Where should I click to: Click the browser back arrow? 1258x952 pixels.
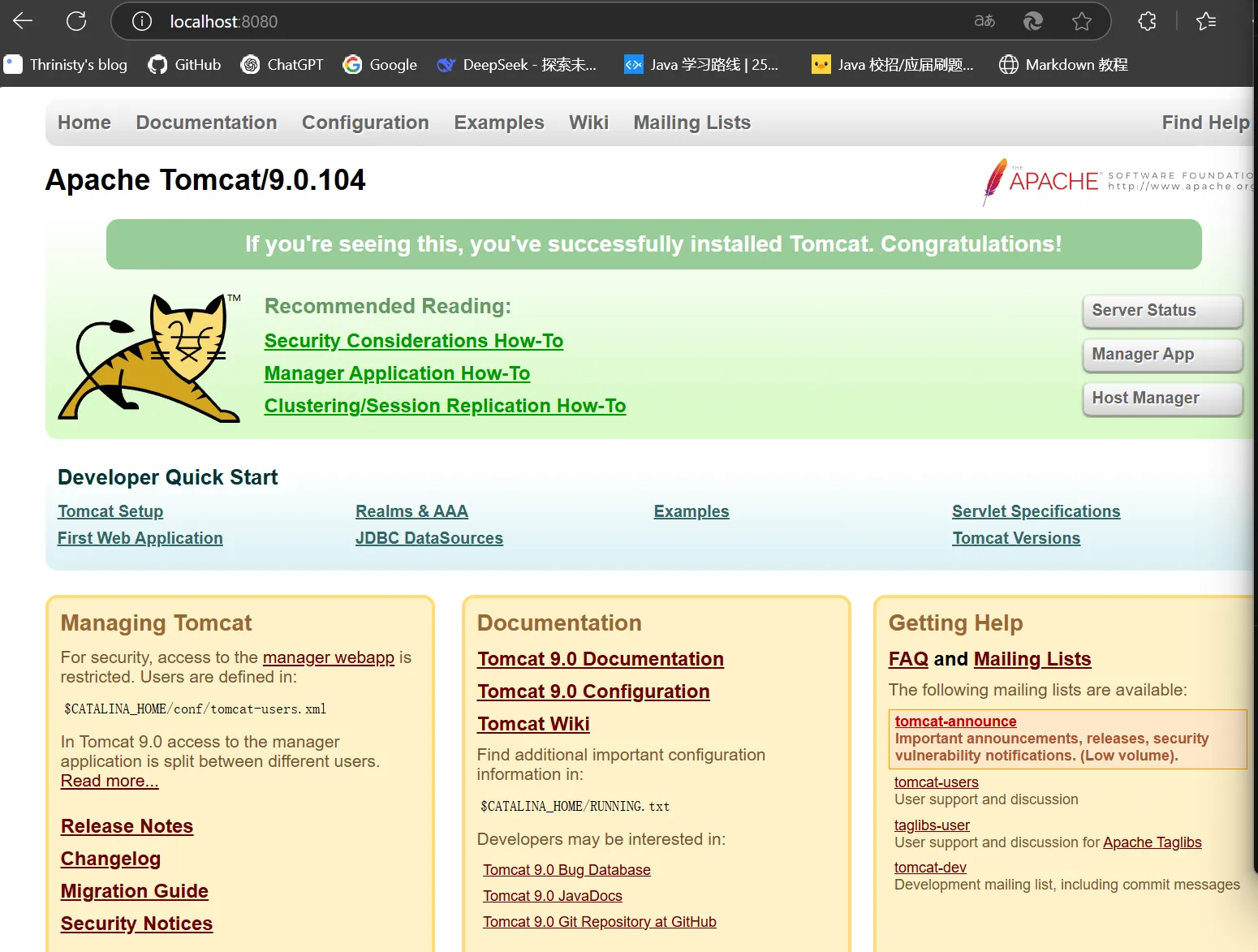pyautogui.click(x=23, y=21)
